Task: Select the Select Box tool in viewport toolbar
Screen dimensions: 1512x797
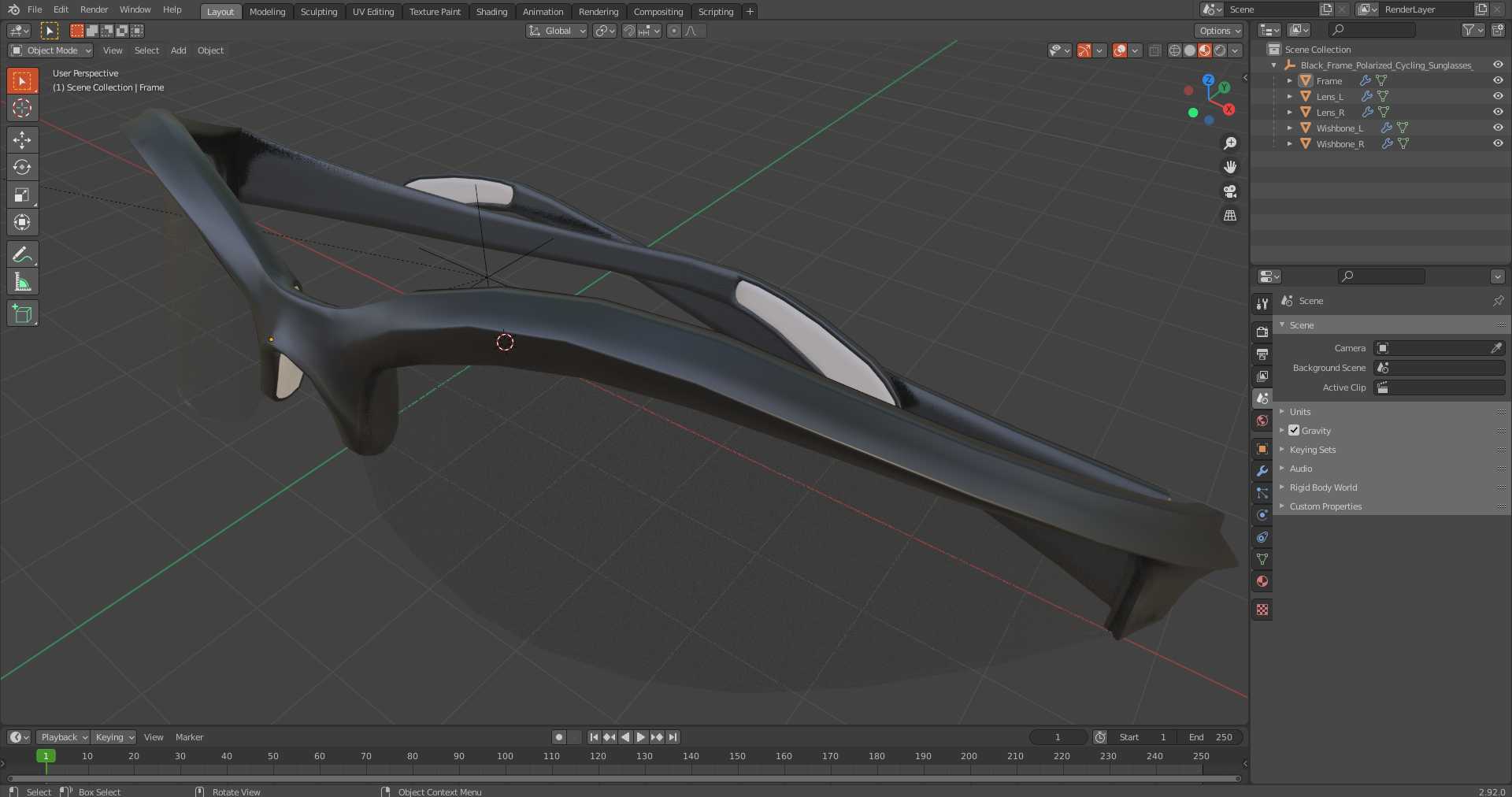Action: 22,80
